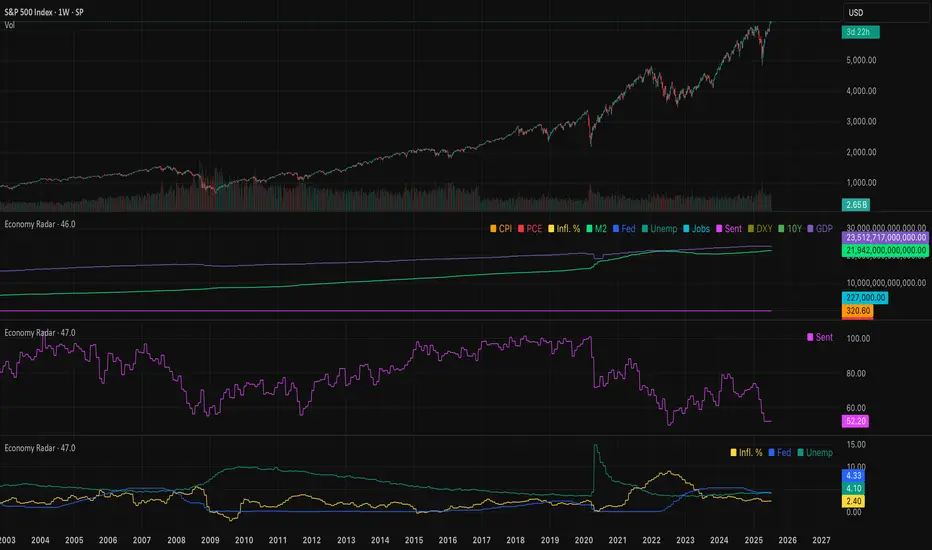Click the purple 23,512,717,000,000.00 value tag
The width and height of the screenshot is (932, 550).
click(x=886, y=237)
